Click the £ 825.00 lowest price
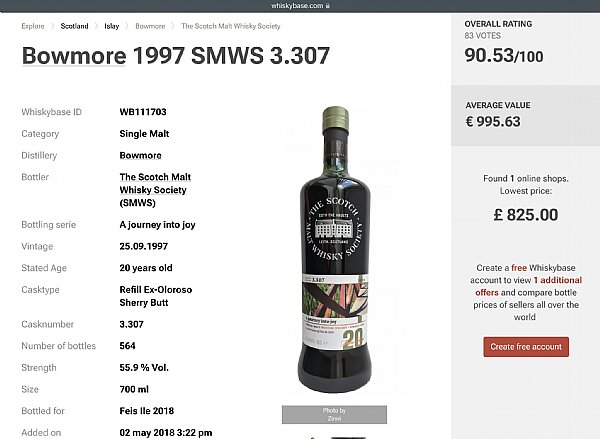 [526, 215]
